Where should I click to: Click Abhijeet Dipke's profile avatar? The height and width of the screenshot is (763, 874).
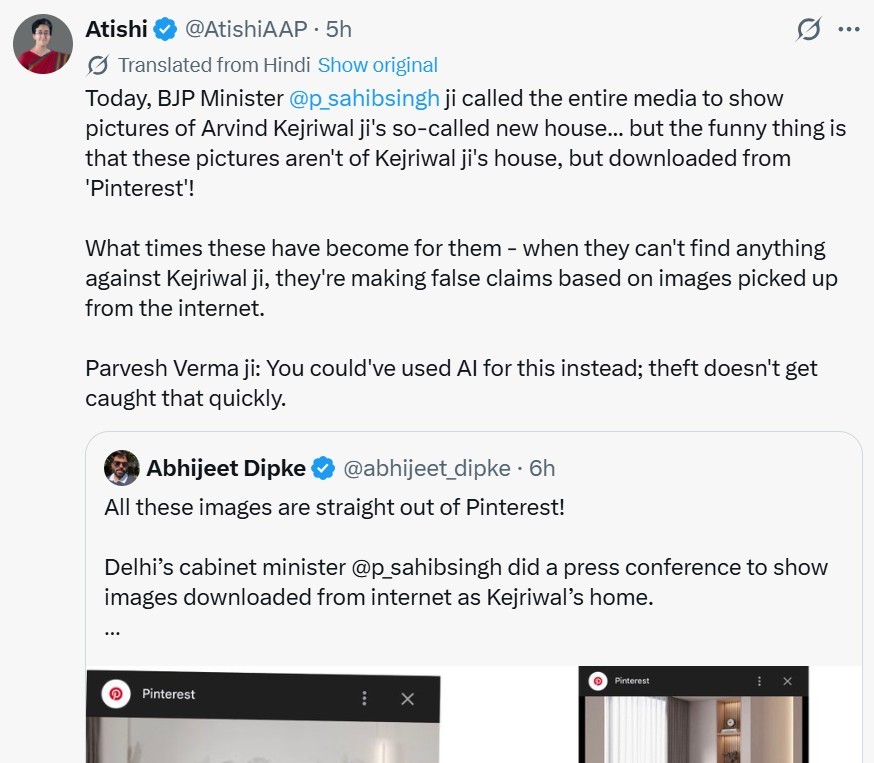(x=121, y=468)
